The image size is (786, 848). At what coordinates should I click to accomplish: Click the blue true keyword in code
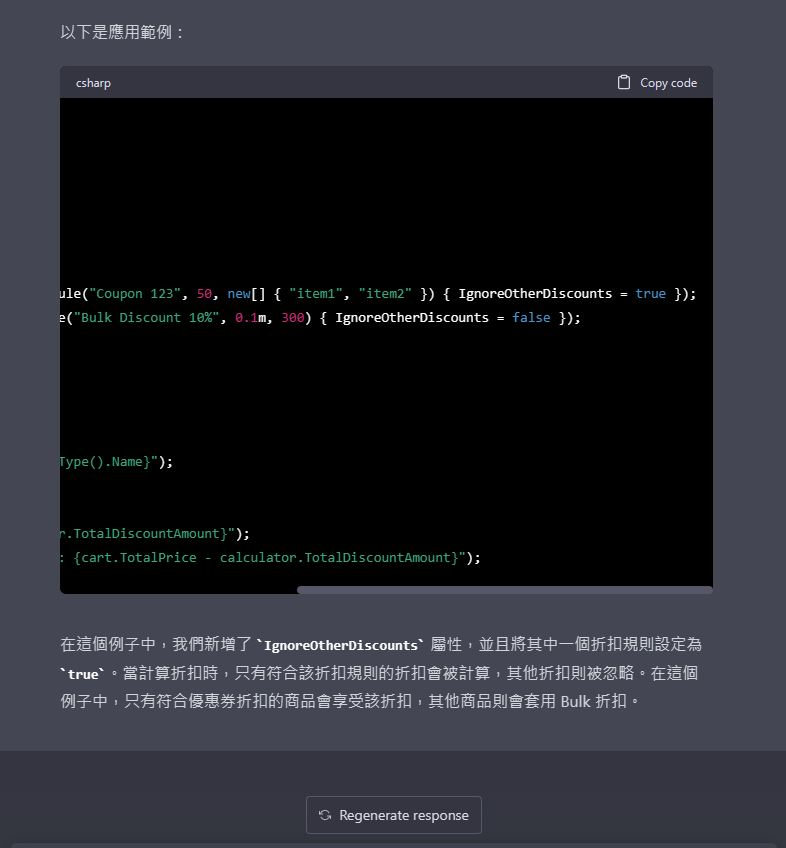(x=650, y=294)
